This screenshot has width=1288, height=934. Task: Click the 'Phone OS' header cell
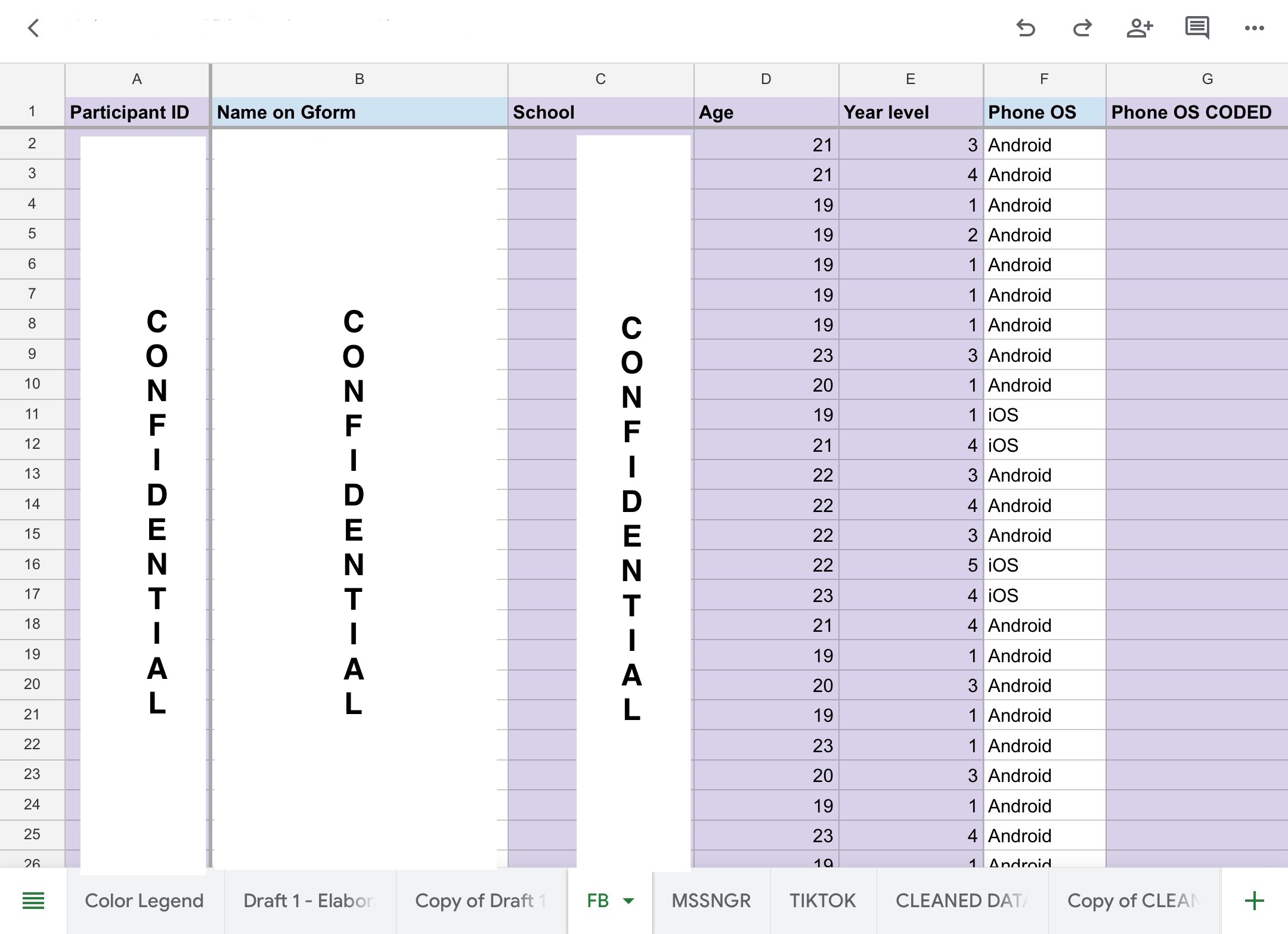1044,112
